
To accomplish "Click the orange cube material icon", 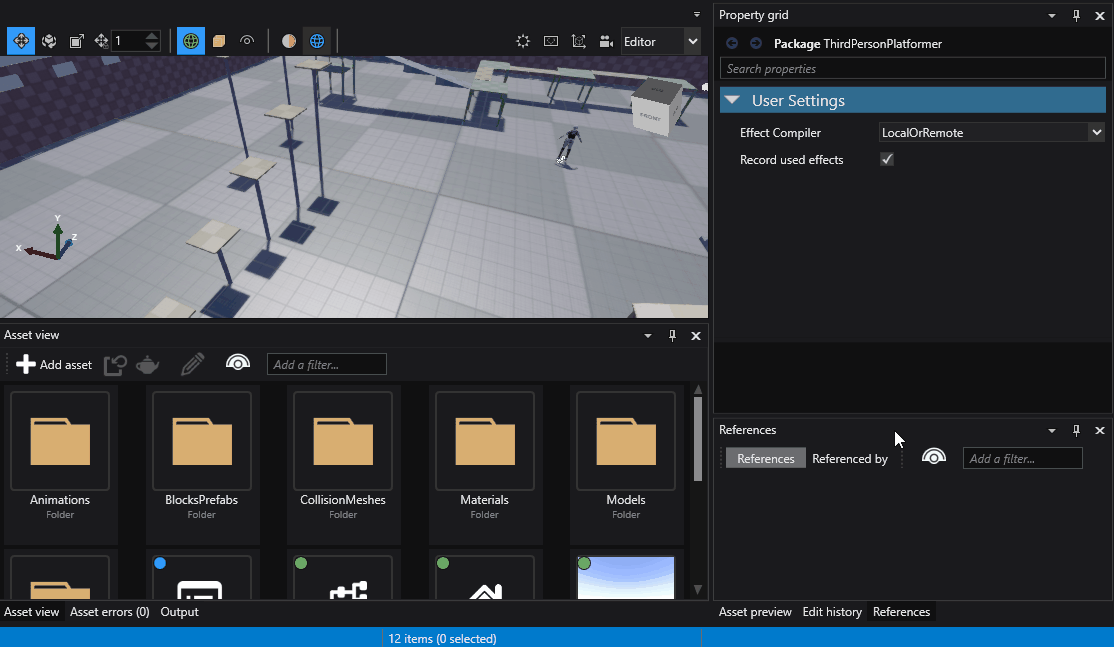I will [219, 41].
